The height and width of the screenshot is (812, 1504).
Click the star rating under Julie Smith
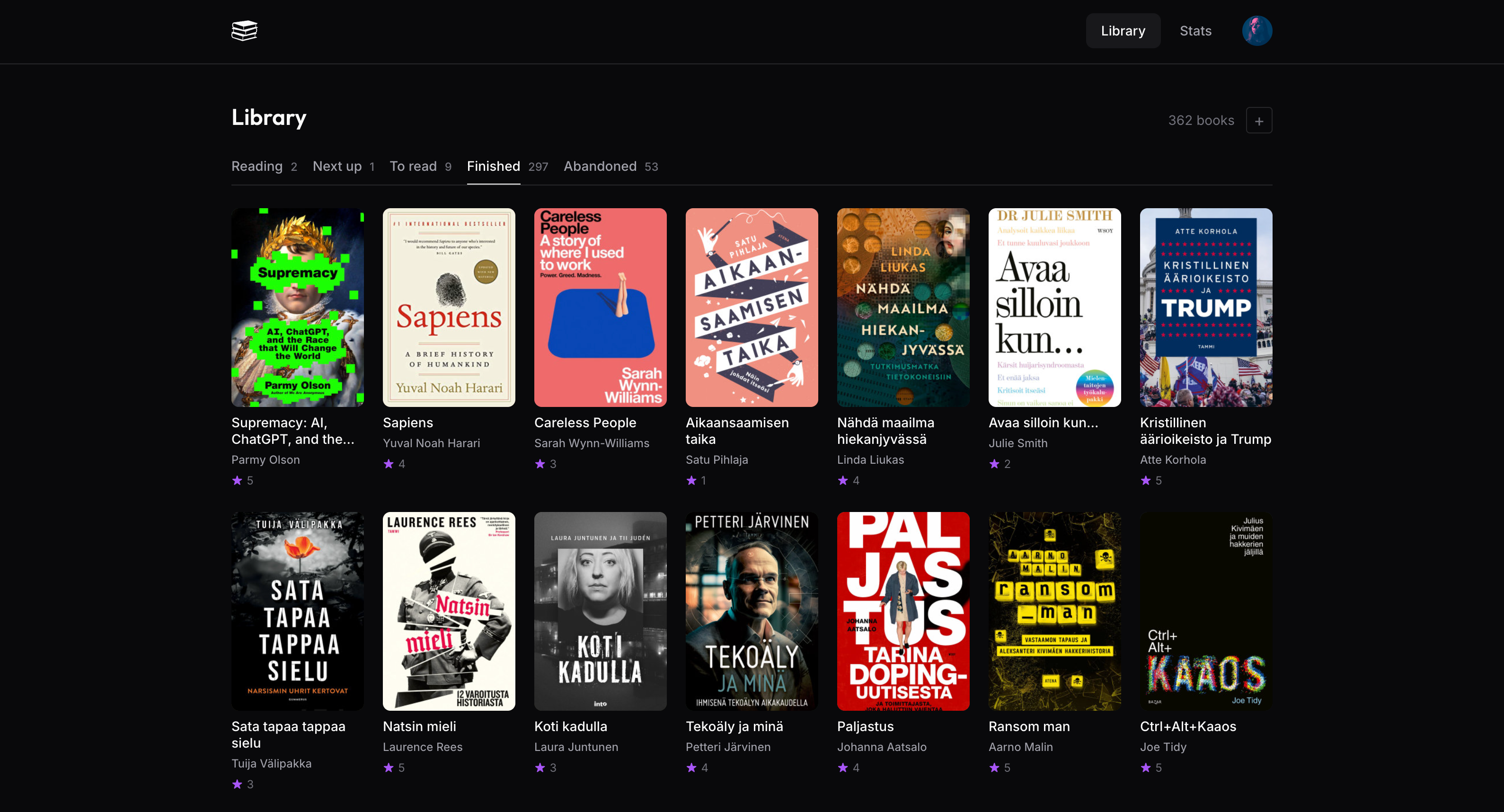click(1000, 464)
